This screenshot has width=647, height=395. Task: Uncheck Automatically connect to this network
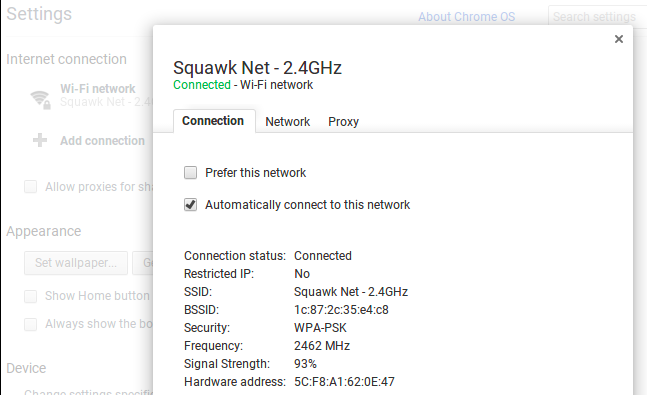point(190,205)
